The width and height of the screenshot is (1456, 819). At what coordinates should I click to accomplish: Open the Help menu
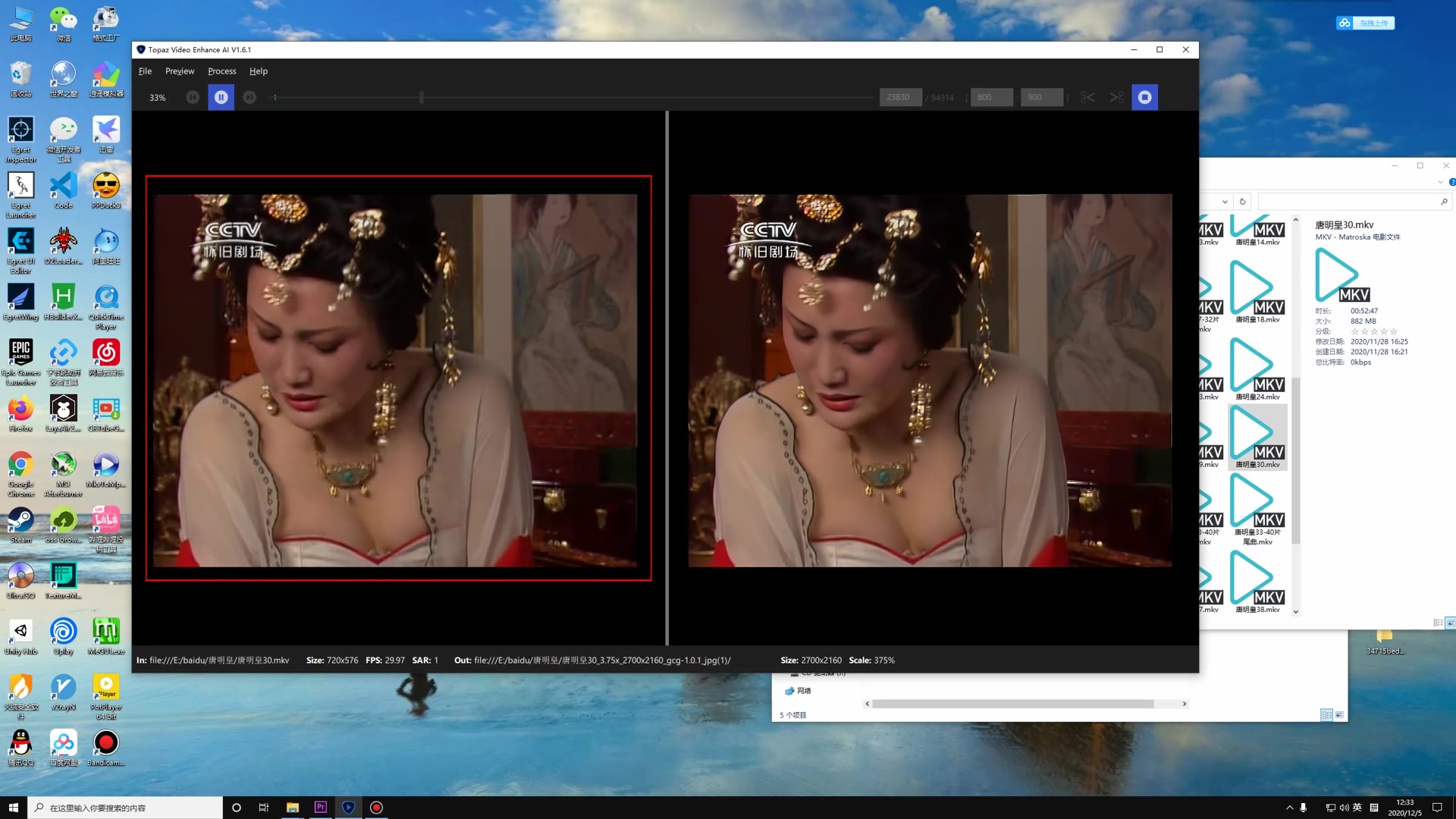[x=259, y=71]
